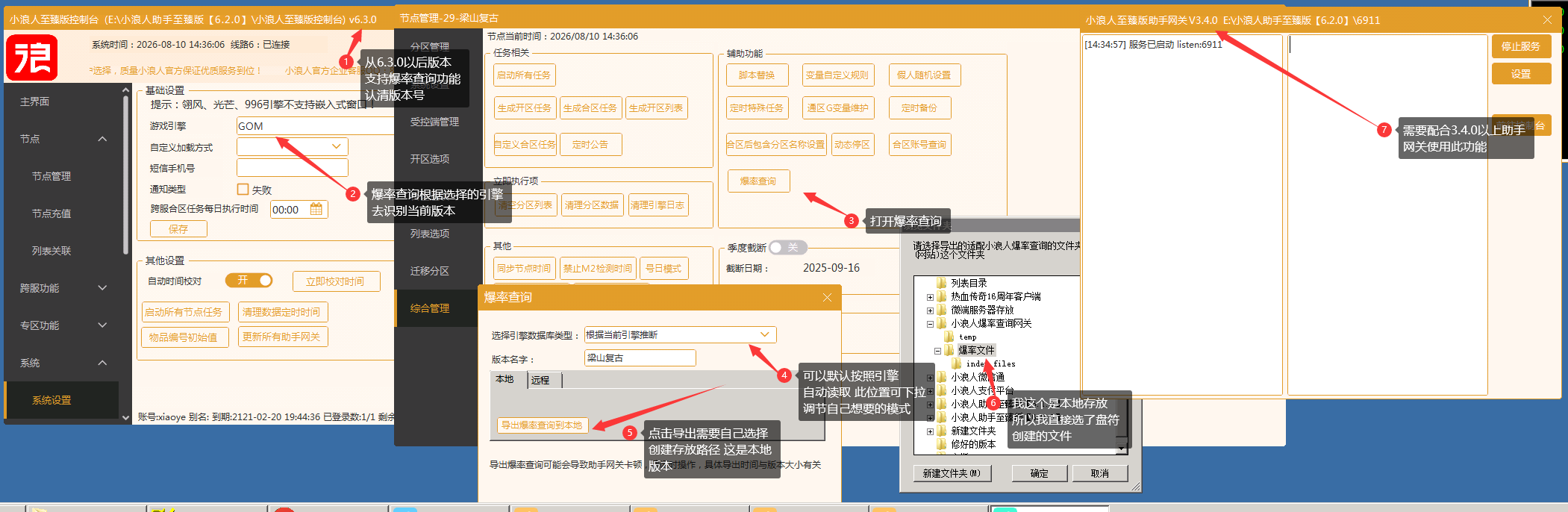Collapse the 节点 sidebar section
Image resolution: width=1568 pixels, height=512 pixels.
[x=102, y=139]
